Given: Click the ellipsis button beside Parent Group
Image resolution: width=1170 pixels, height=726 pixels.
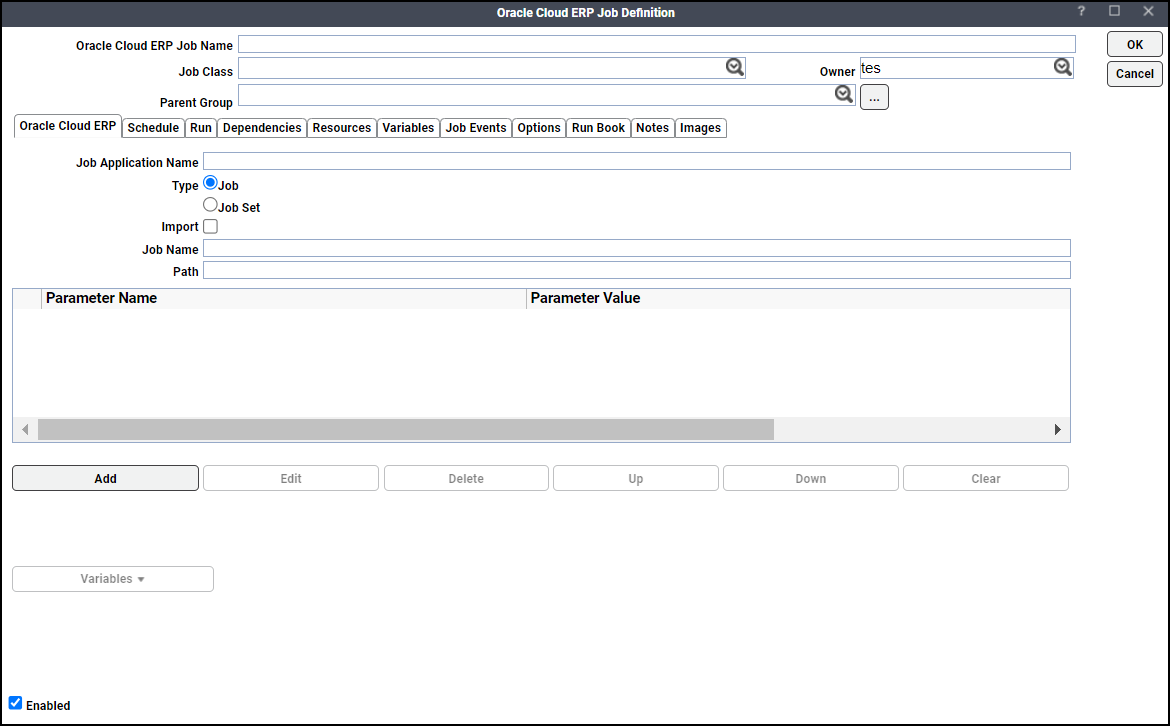Looking at the screenshot, I should tap(875, 97).
